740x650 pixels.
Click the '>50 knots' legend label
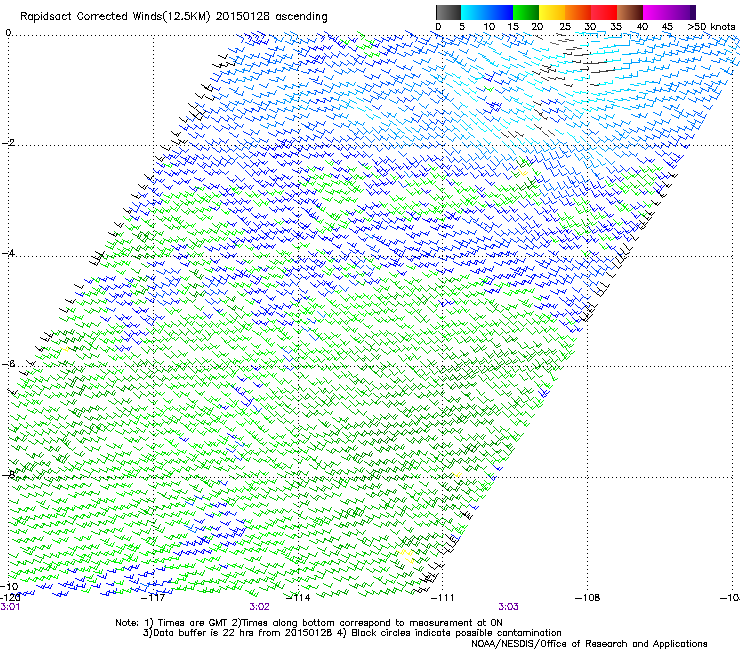pos(711,27)
